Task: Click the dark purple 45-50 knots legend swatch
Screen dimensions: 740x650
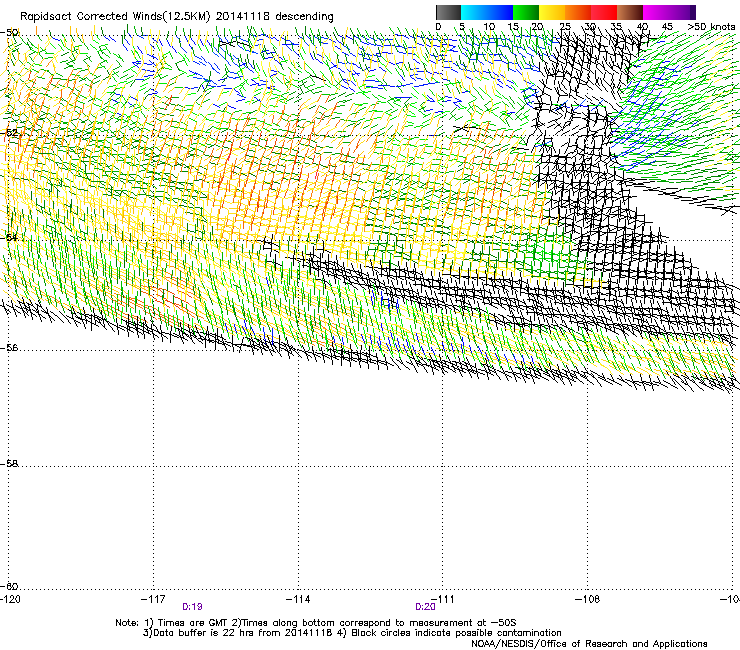Action: click(x=682, y=12)
